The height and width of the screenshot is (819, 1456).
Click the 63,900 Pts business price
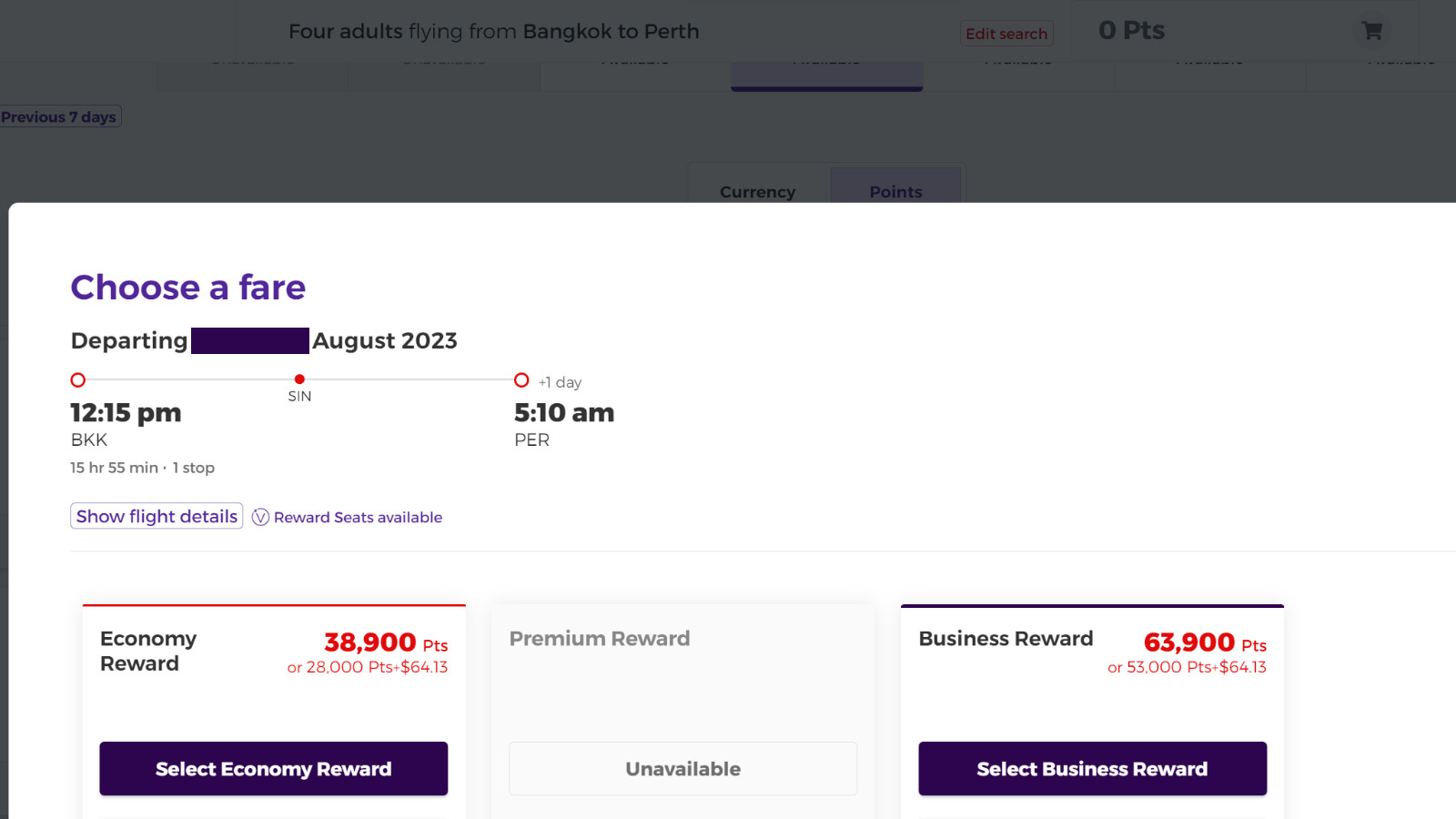[1205, 642]
